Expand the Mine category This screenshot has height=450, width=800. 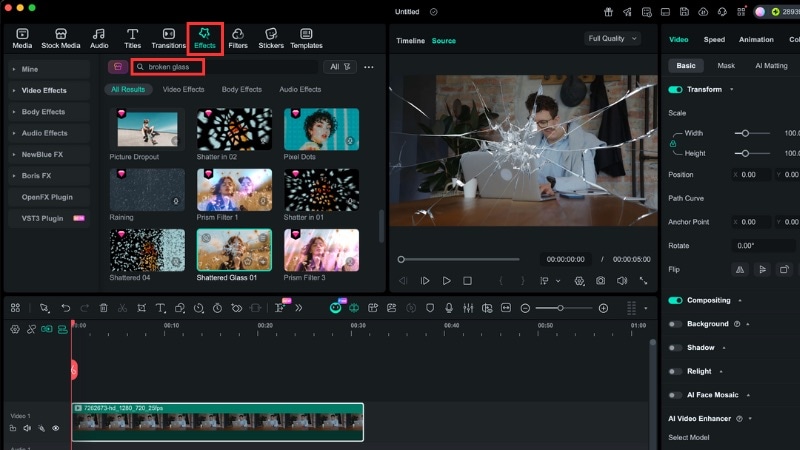click(49, 69)
